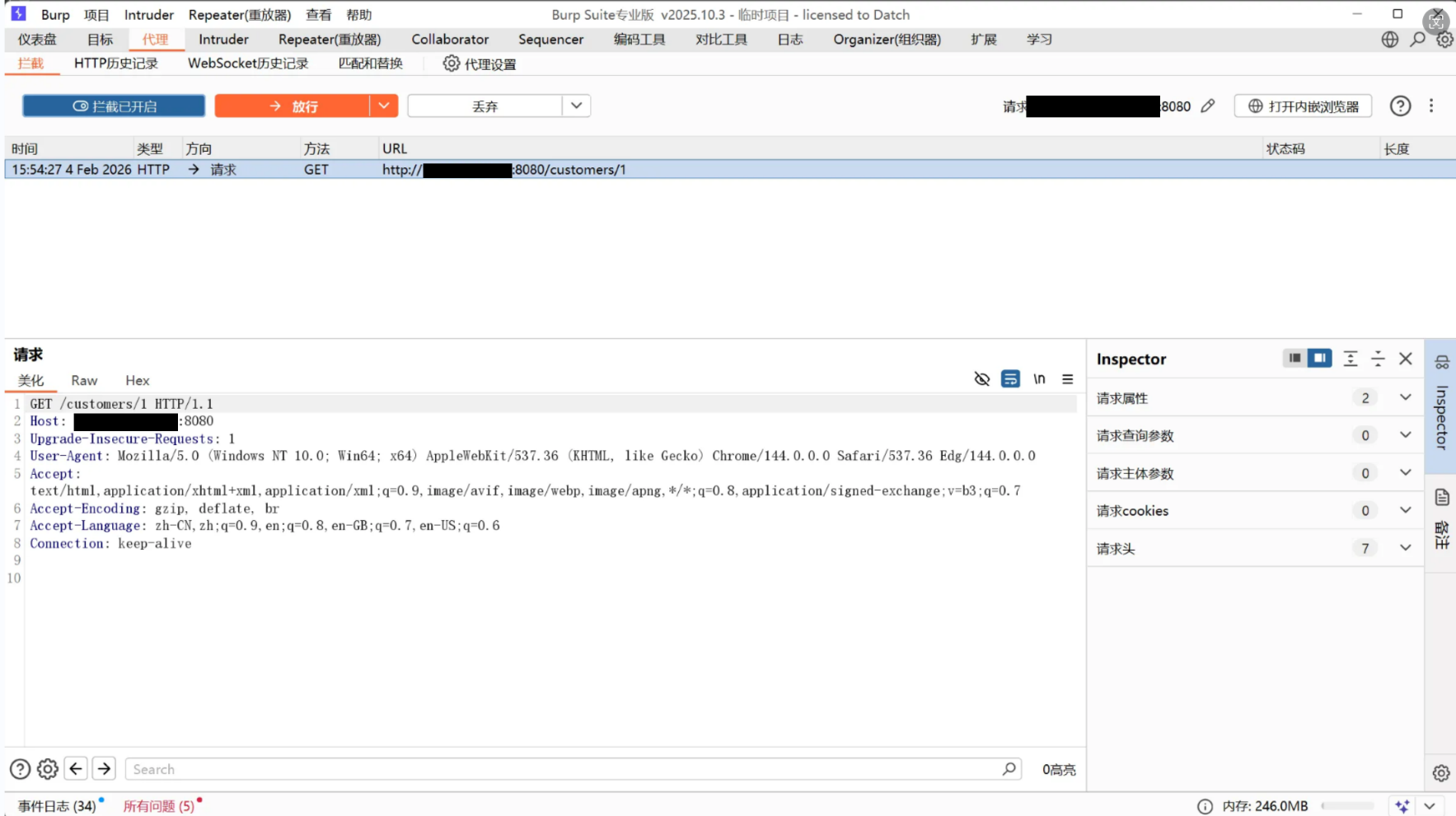Click the Connection: keep-alive header line
Viewport: 1456px width, 816px height.
[110, 543]
